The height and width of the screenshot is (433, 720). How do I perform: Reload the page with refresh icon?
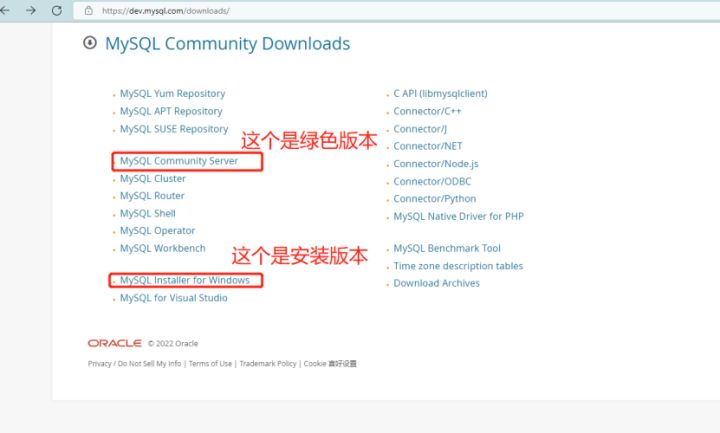click(57, 10)
